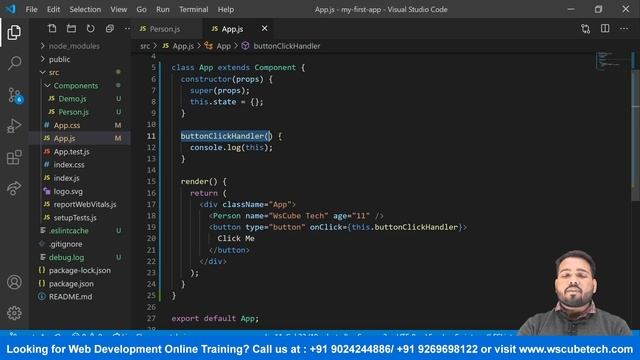Open .gitignore in the file tree

coord(65,244)
